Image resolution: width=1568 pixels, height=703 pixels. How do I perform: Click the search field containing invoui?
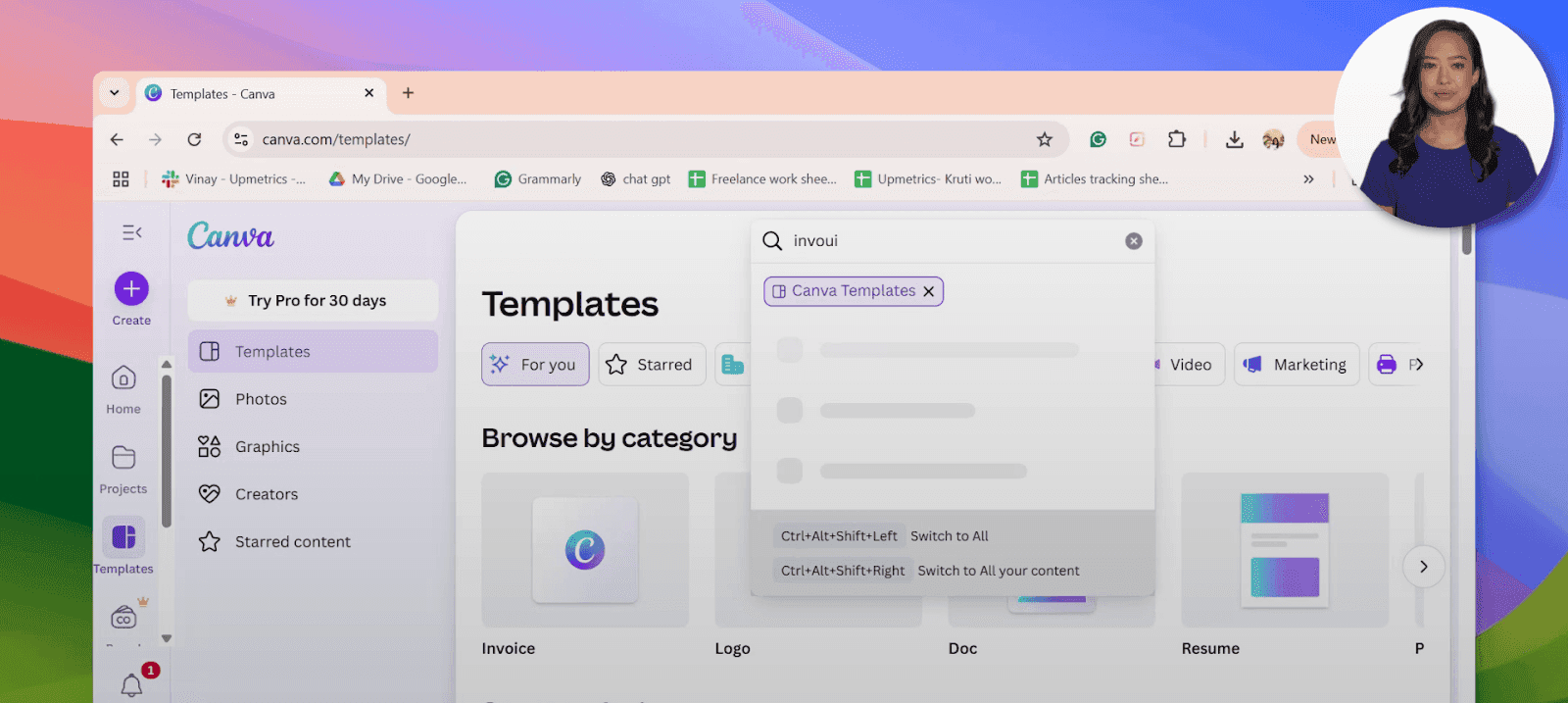[953, 241]
